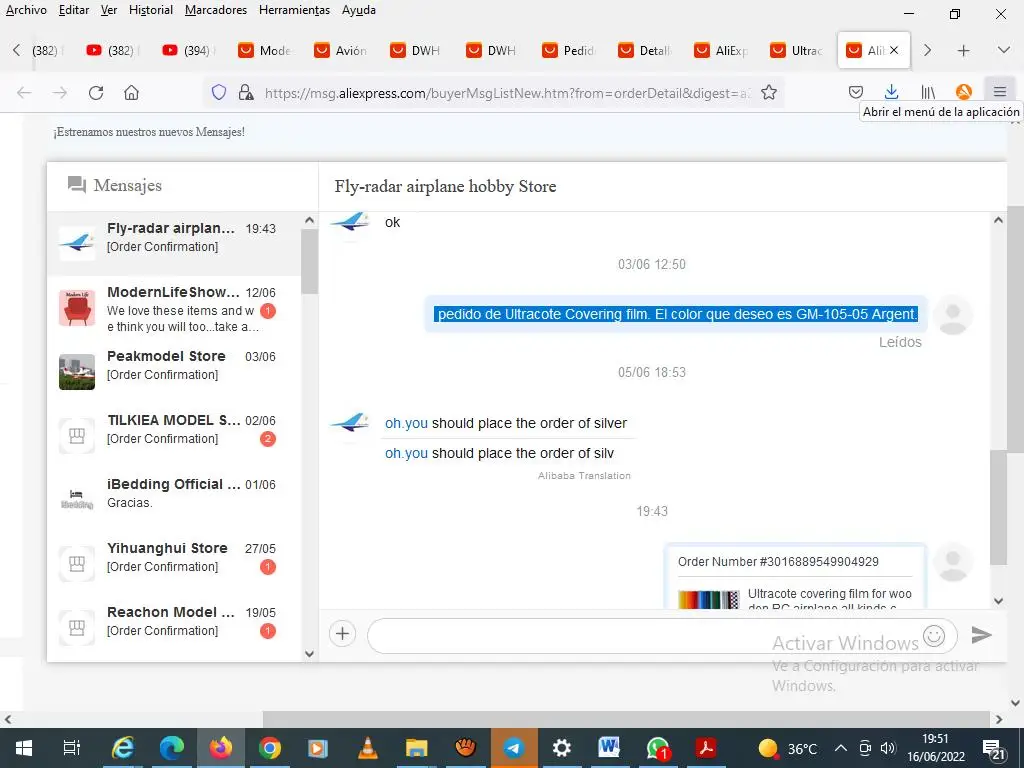Open the notification center icon
Viewport: 1024px width, 768px height.
pyautogui.click(x=993, y=749)
